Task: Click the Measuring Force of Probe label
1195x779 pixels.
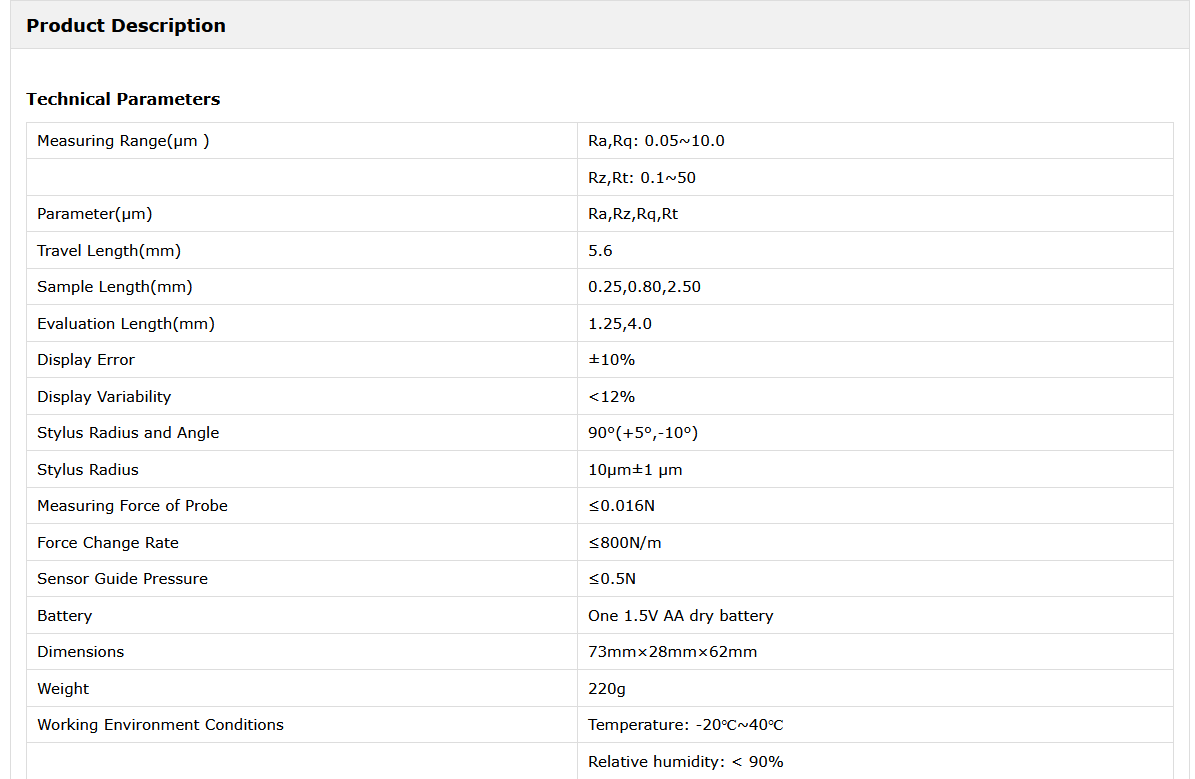Action: pyautogui.click(x=132, y=506)
